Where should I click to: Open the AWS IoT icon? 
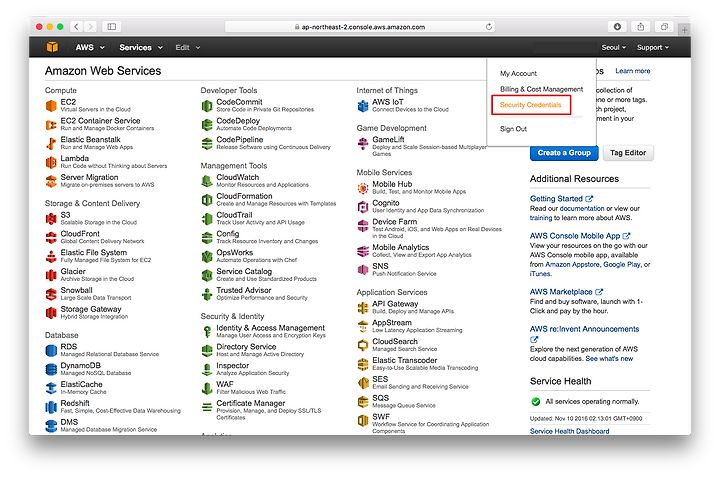point(363,106)
